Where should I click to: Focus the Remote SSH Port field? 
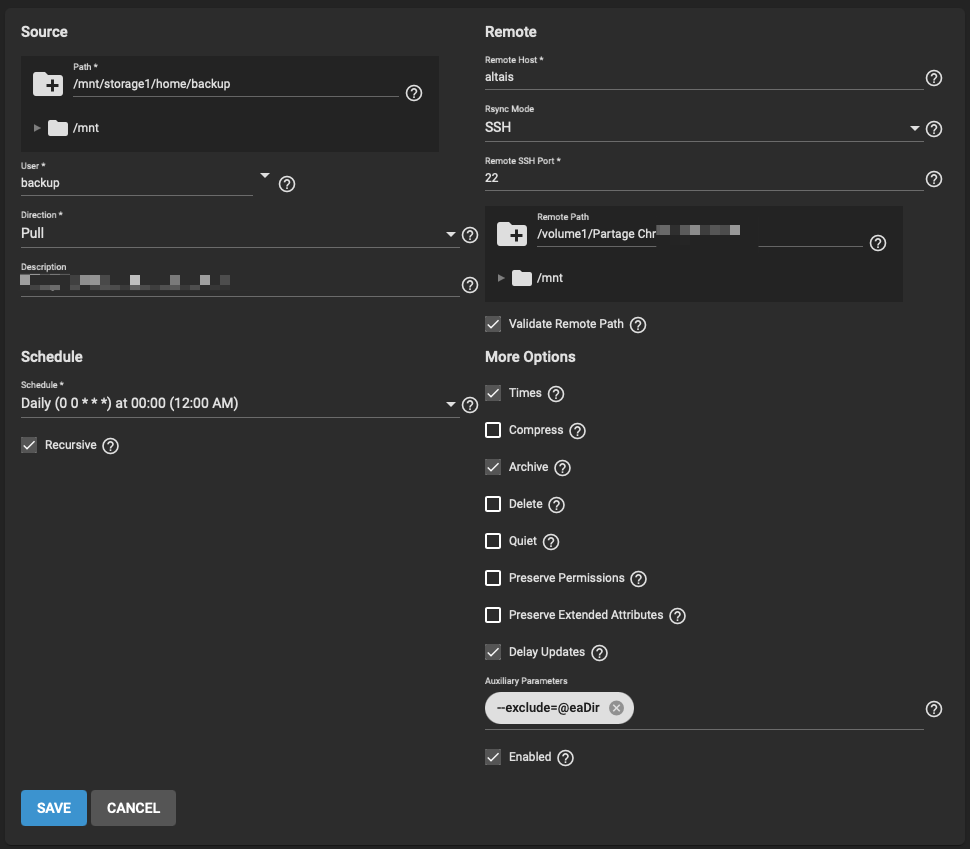click(704, 178)
